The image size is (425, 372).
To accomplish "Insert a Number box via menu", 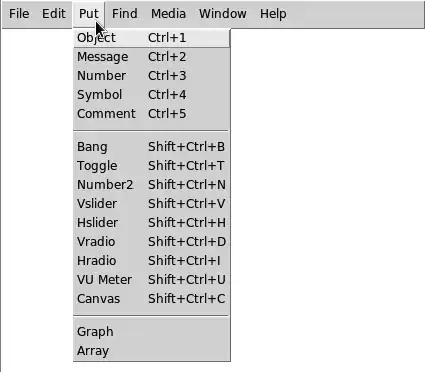I will coord(152,76).
